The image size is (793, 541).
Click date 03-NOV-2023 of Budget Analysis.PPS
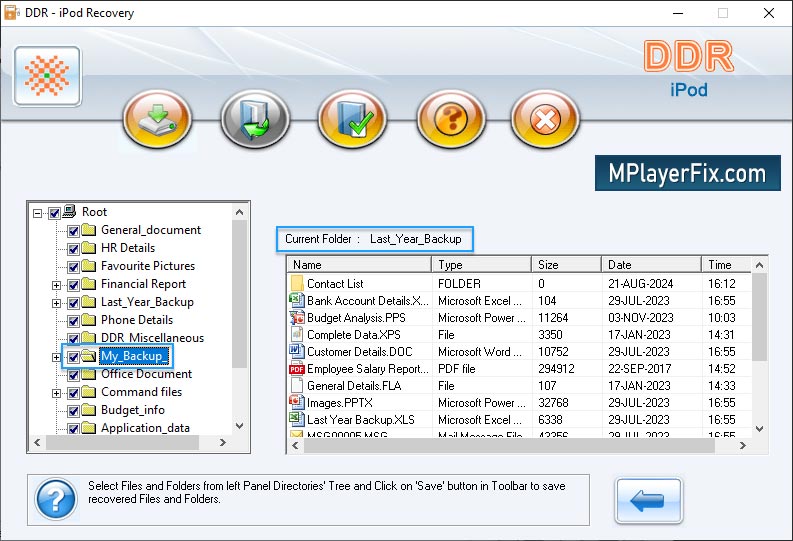(x=641, y=318)
